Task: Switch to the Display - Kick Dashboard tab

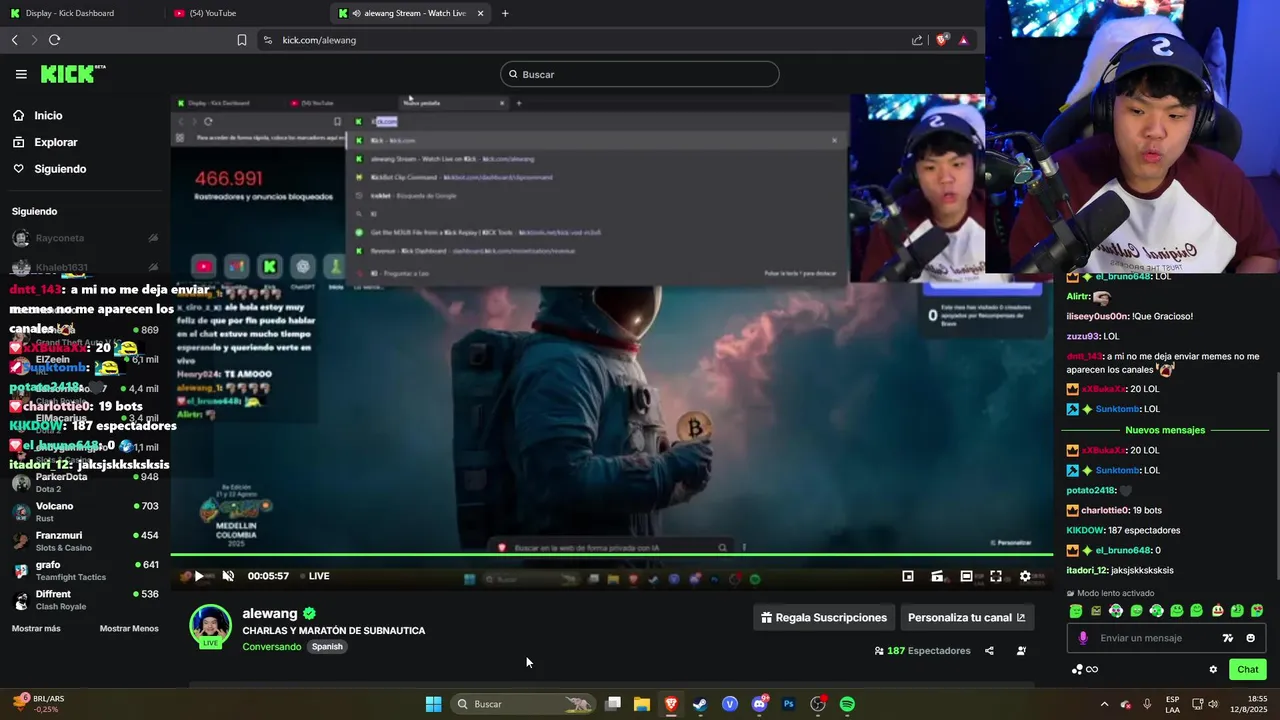Action: (70, 13)
